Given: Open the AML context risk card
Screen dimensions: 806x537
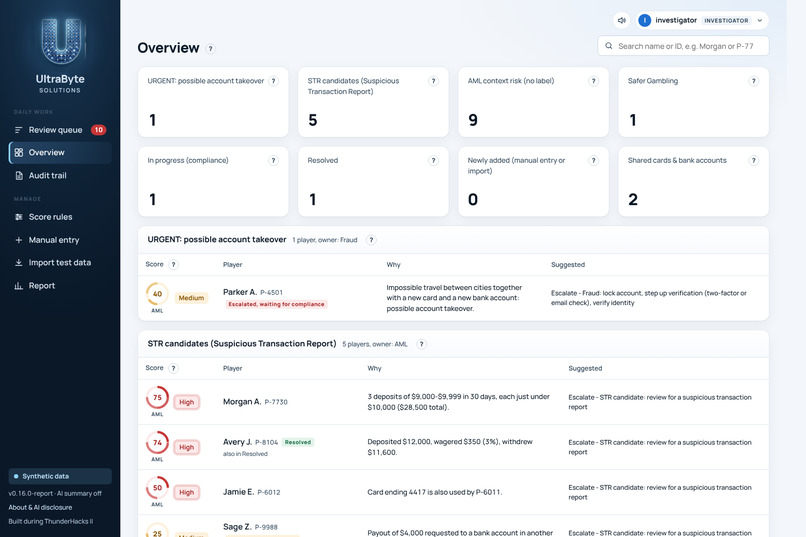Looking at the screenshot, I should [534, 102].
